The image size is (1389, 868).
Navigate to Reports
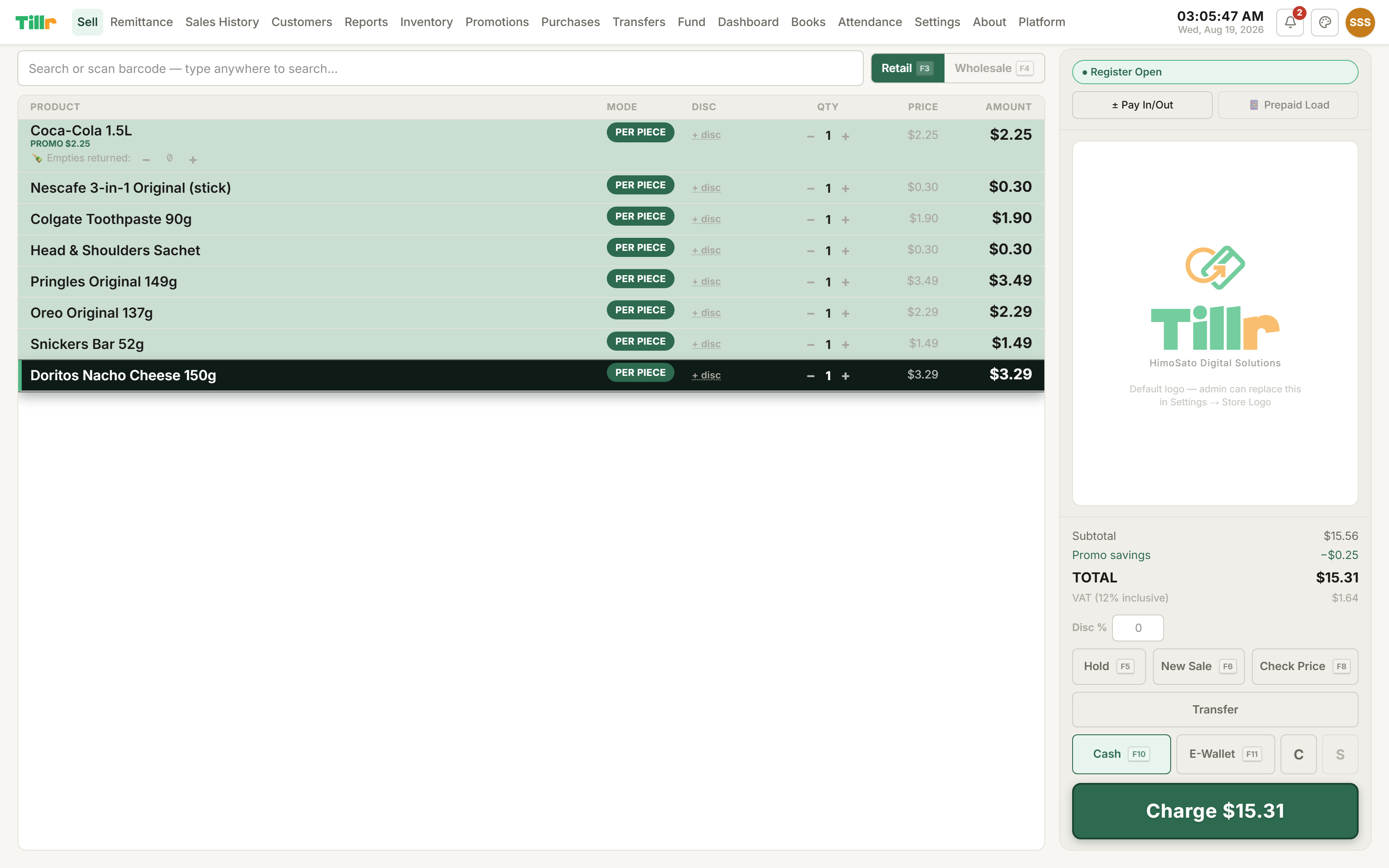tap(365, 22)
